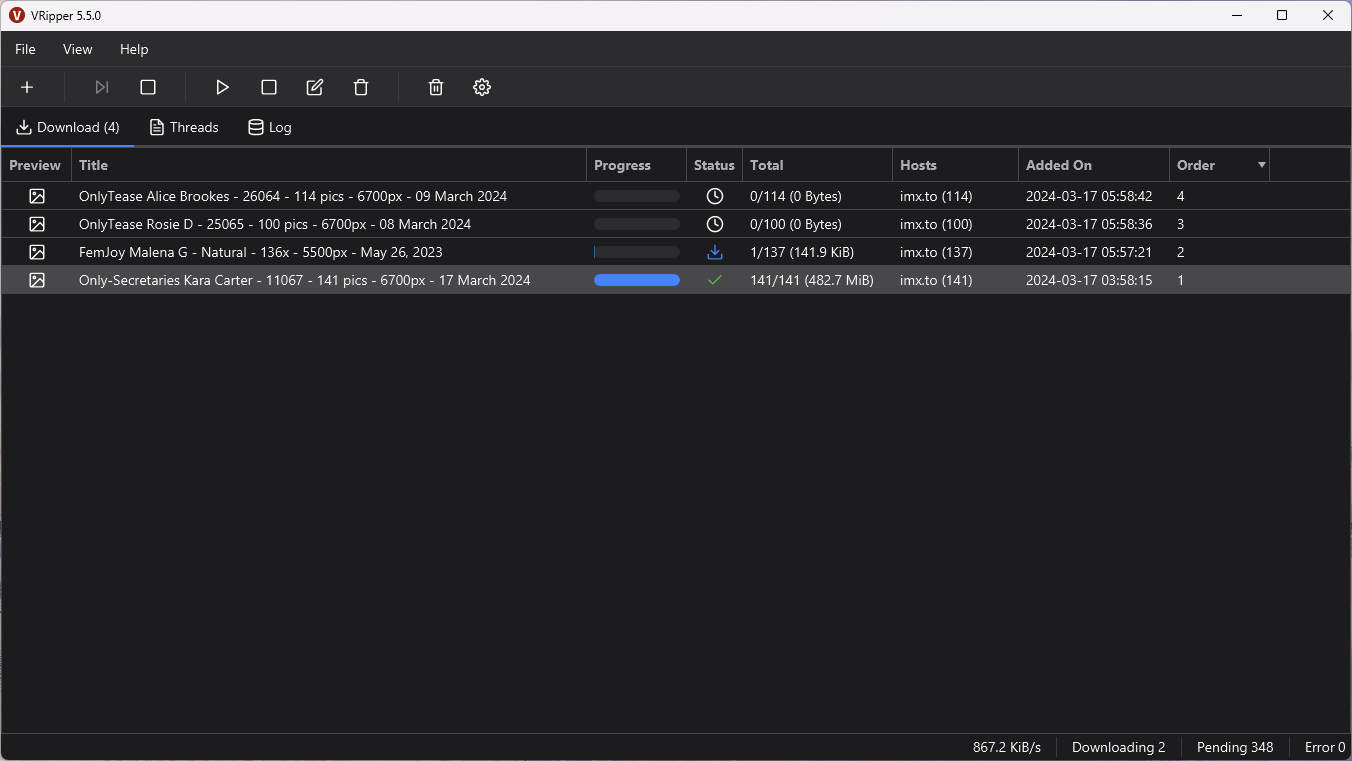Click the 2024-03-17 05:58:36 date cell

[x=1089, y=224]
